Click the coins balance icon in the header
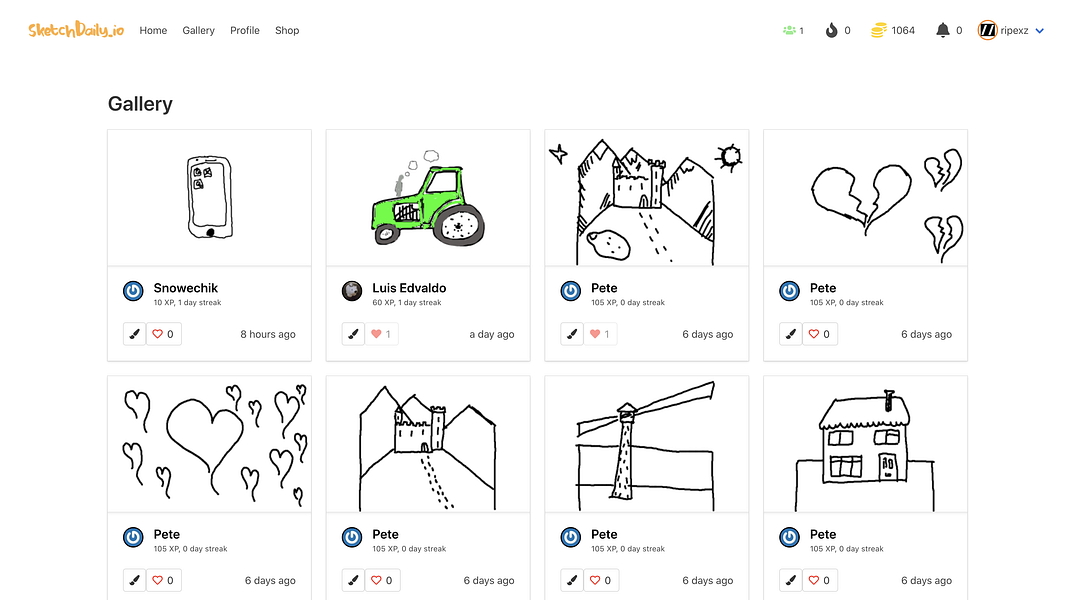This screenshot has width=1075, height=600. point(877,30)
